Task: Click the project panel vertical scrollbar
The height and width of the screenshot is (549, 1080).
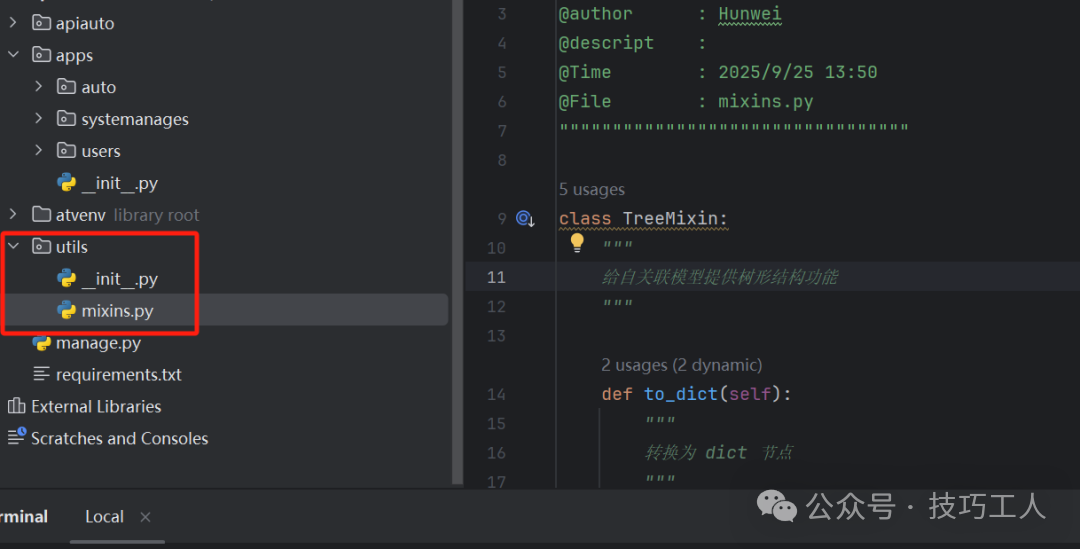Action: click(x=457, y=241)
